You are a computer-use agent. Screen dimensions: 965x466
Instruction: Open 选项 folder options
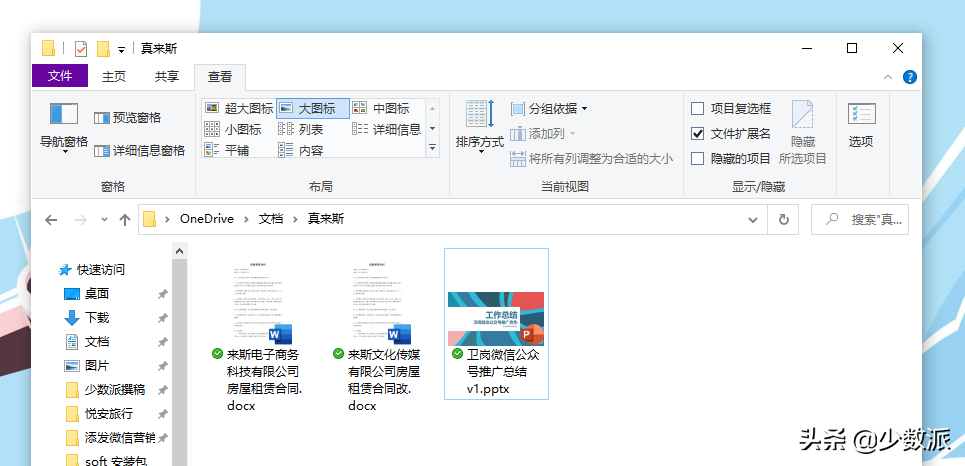coord(861,126)
